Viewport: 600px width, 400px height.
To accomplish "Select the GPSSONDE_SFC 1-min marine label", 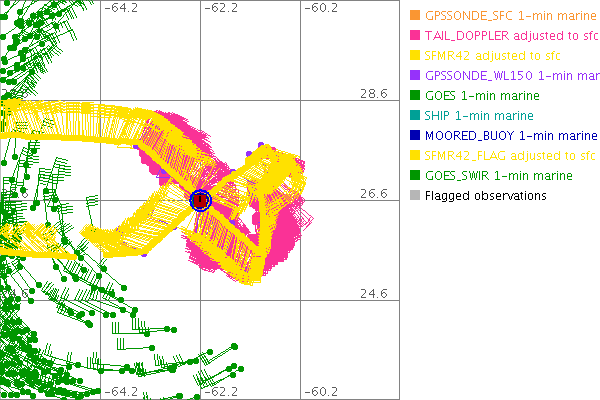I will coord(504,15).
